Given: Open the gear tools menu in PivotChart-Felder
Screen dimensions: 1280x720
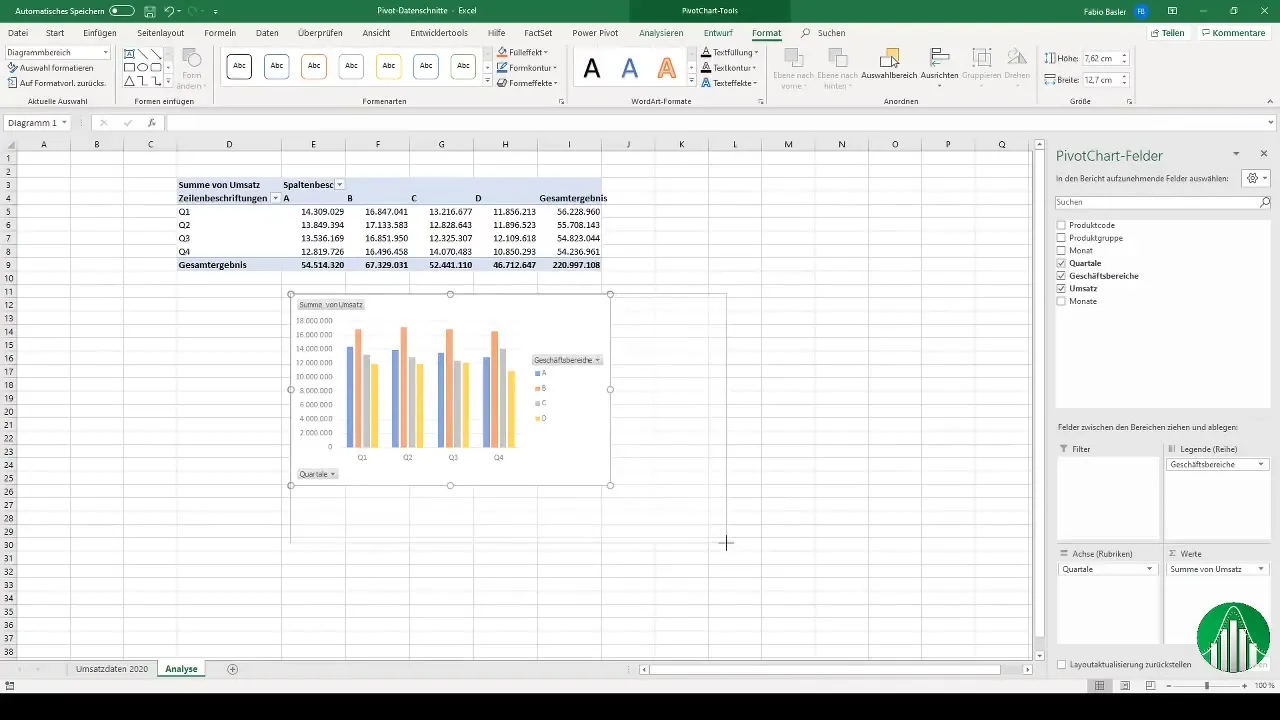Looking at the screenshot, I should coord(1254,178).
